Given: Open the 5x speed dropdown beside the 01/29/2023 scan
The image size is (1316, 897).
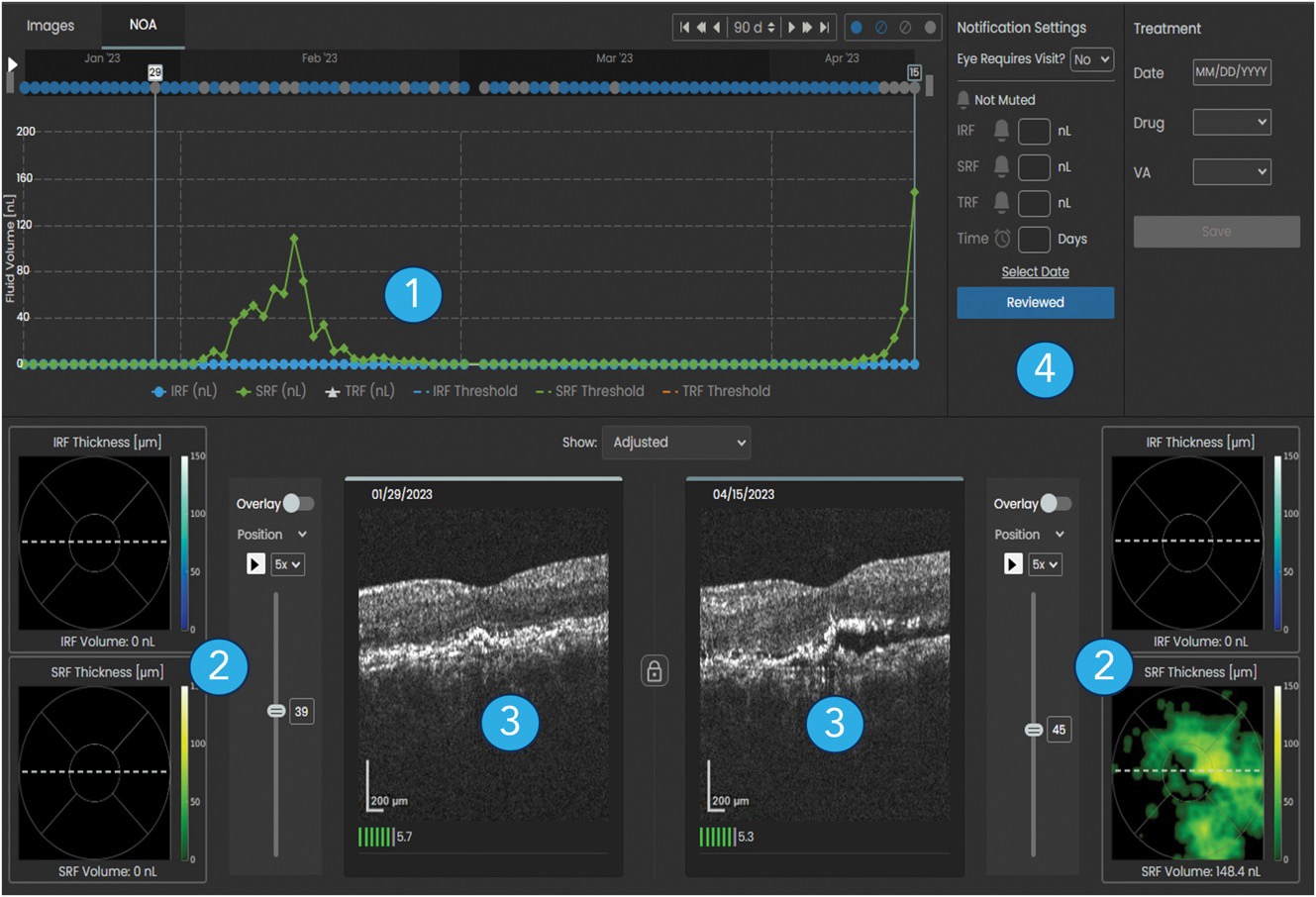Looking at the screenshot, I should [x=287, y=564].
